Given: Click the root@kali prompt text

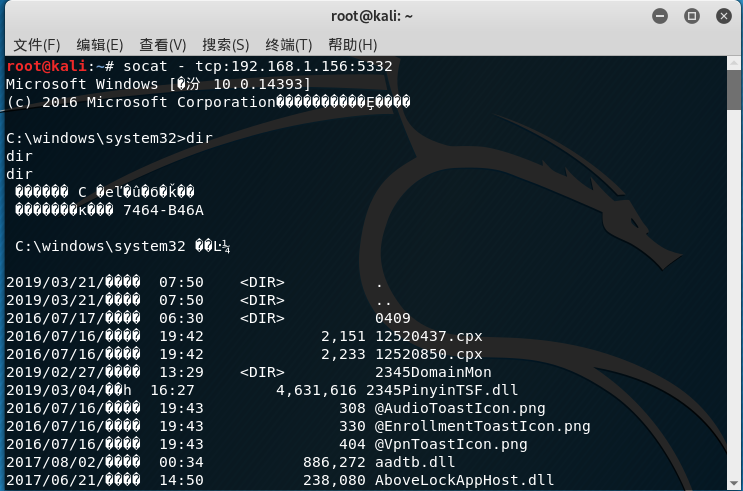Looking at the screenshot, I should tap(46, 66).
